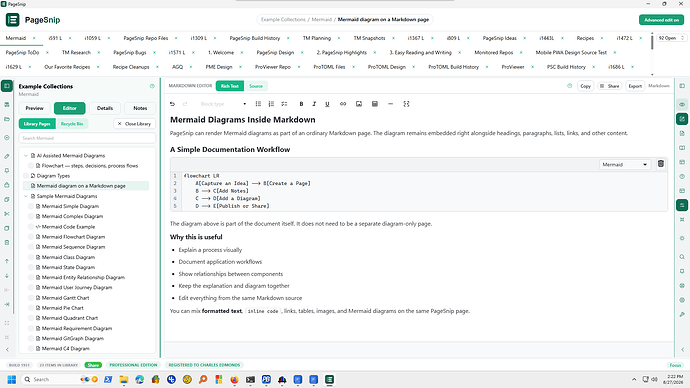690x388 pixels.
Task: Click the Copy button
Action: click(x=585, y=86)
